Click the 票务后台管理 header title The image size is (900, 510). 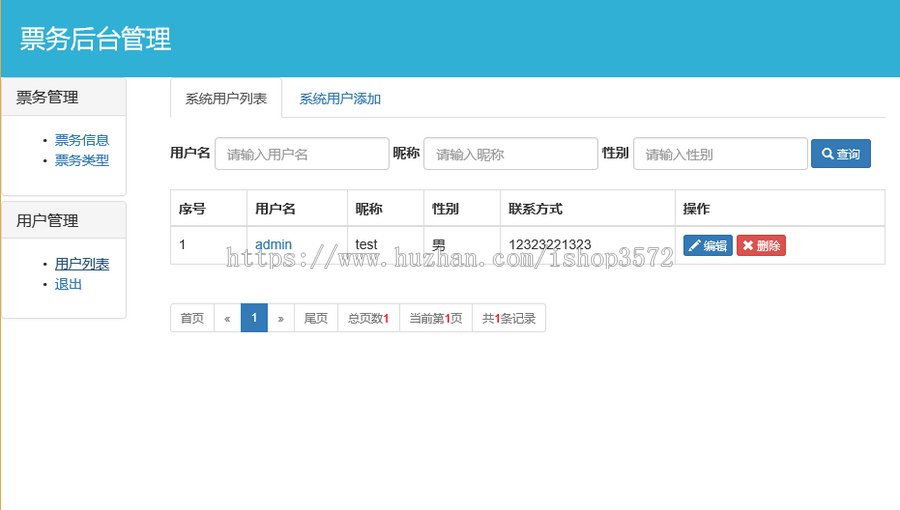point(95,39)
